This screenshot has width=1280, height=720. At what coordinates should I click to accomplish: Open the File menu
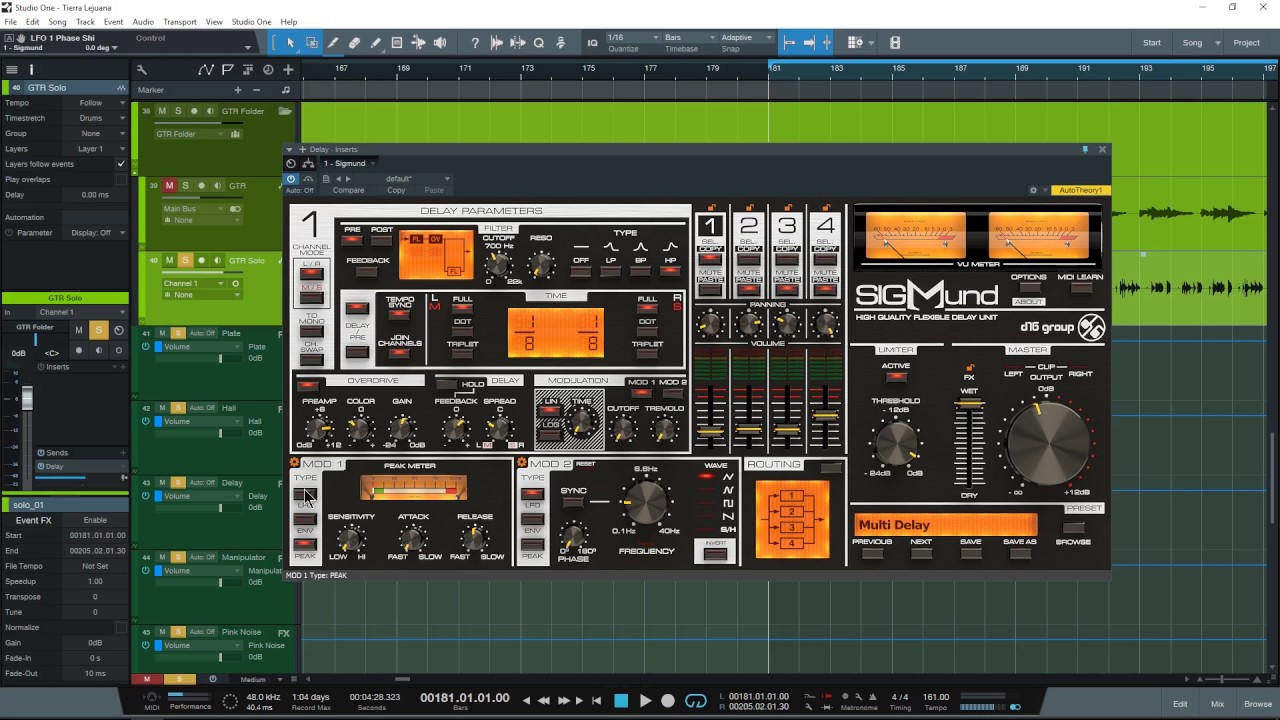pos(10,22)
